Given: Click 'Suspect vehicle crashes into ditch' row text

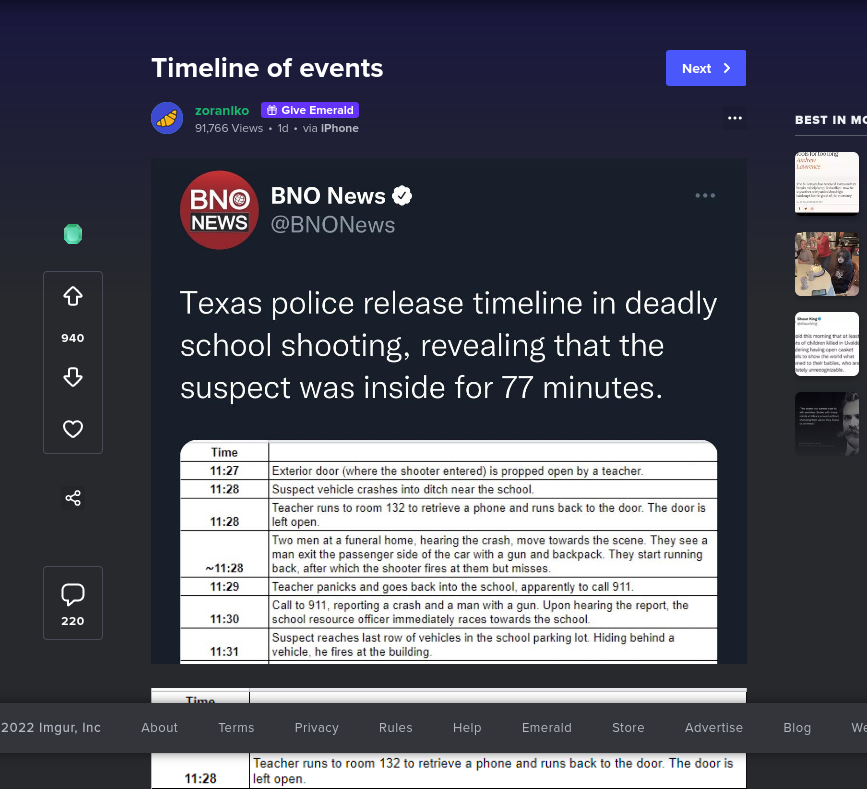Looking at the screenshot, I should point(403,489).
